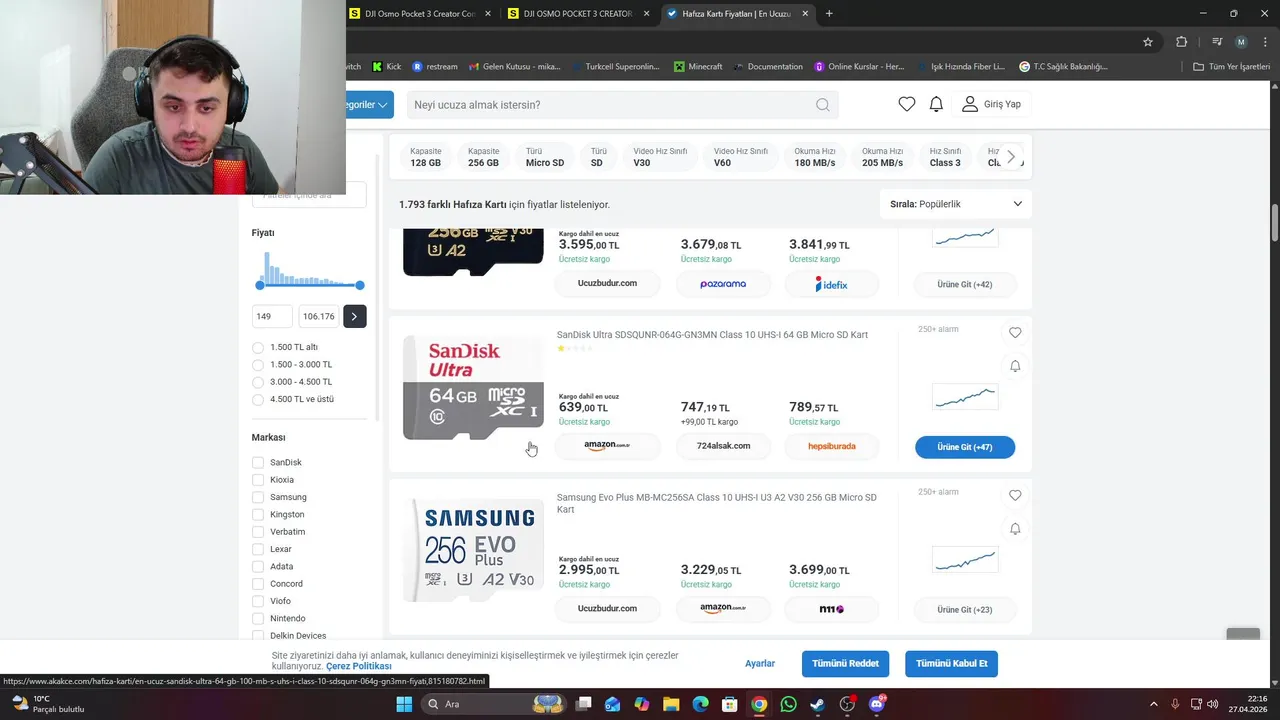Viewport: 1280px width, 720px height.
Task: Open Windows Start menu
Action: tap(404, 704)
